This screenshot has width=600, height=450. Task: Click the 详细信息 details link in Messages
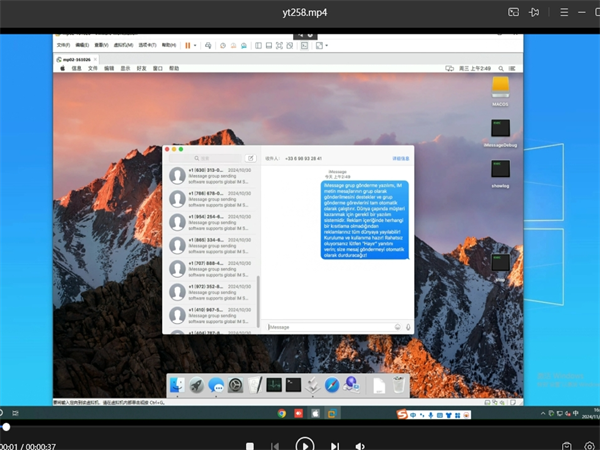click(400, 158)
